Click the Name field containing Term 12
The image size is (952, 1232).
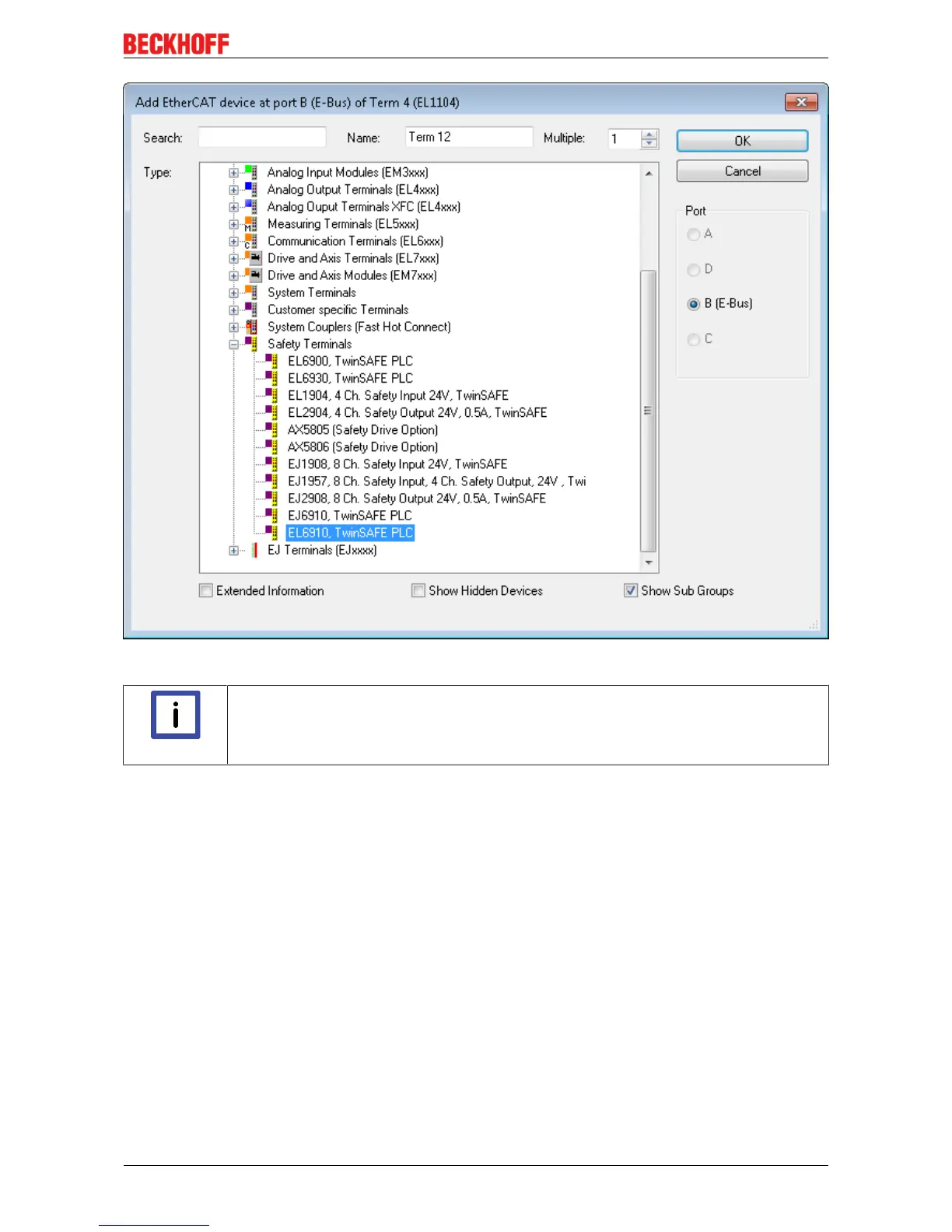click(x=469, y=137)
